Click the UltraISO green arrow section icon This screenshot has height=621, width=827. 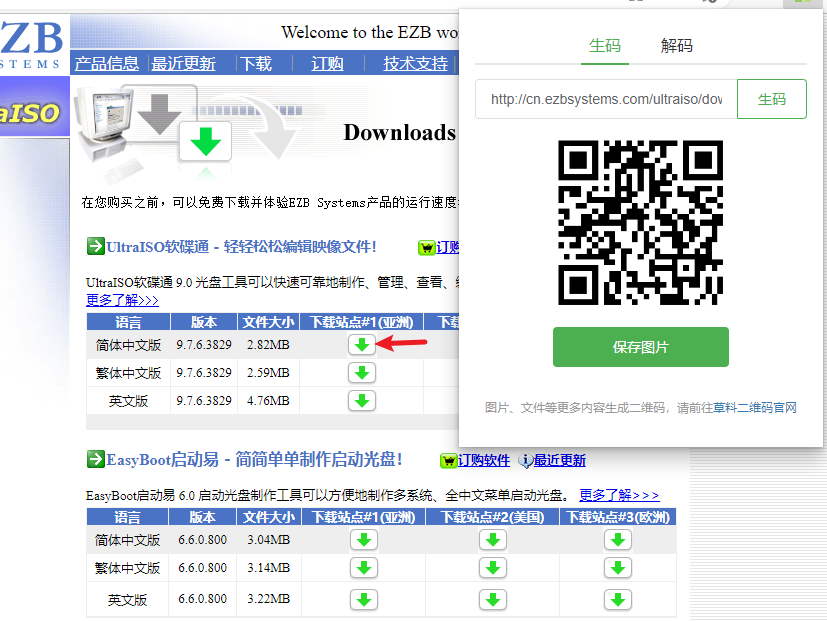[95, 246]
